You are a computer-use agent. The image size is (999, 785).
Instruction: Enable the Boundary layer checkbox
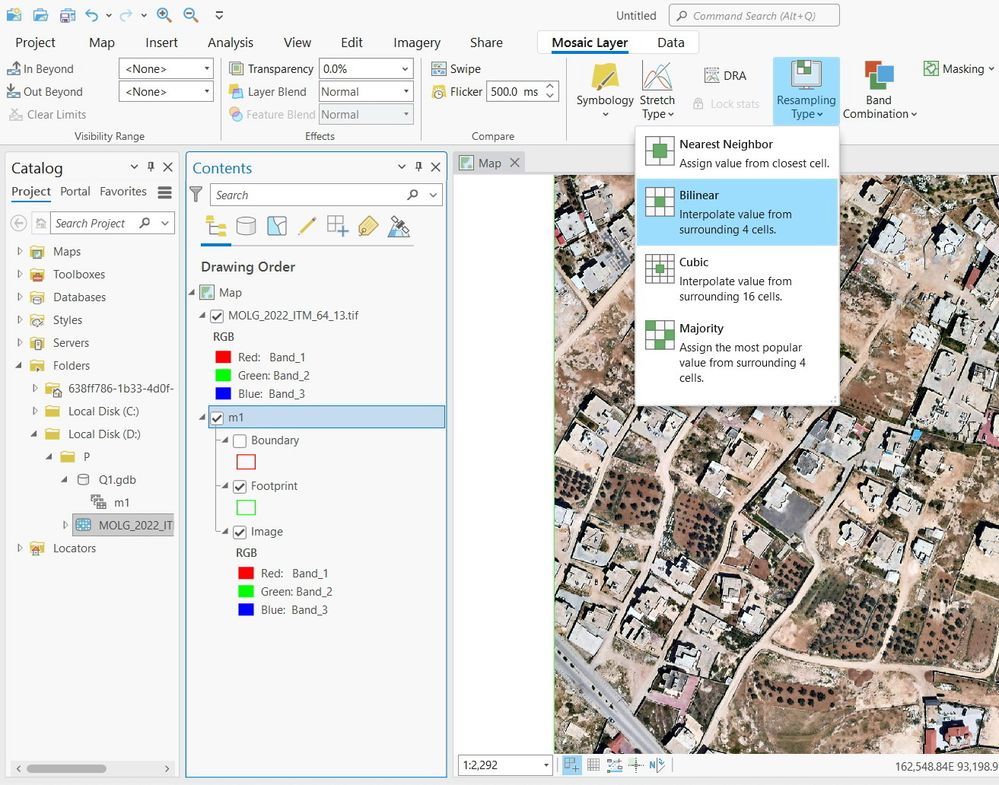(240, 441)
